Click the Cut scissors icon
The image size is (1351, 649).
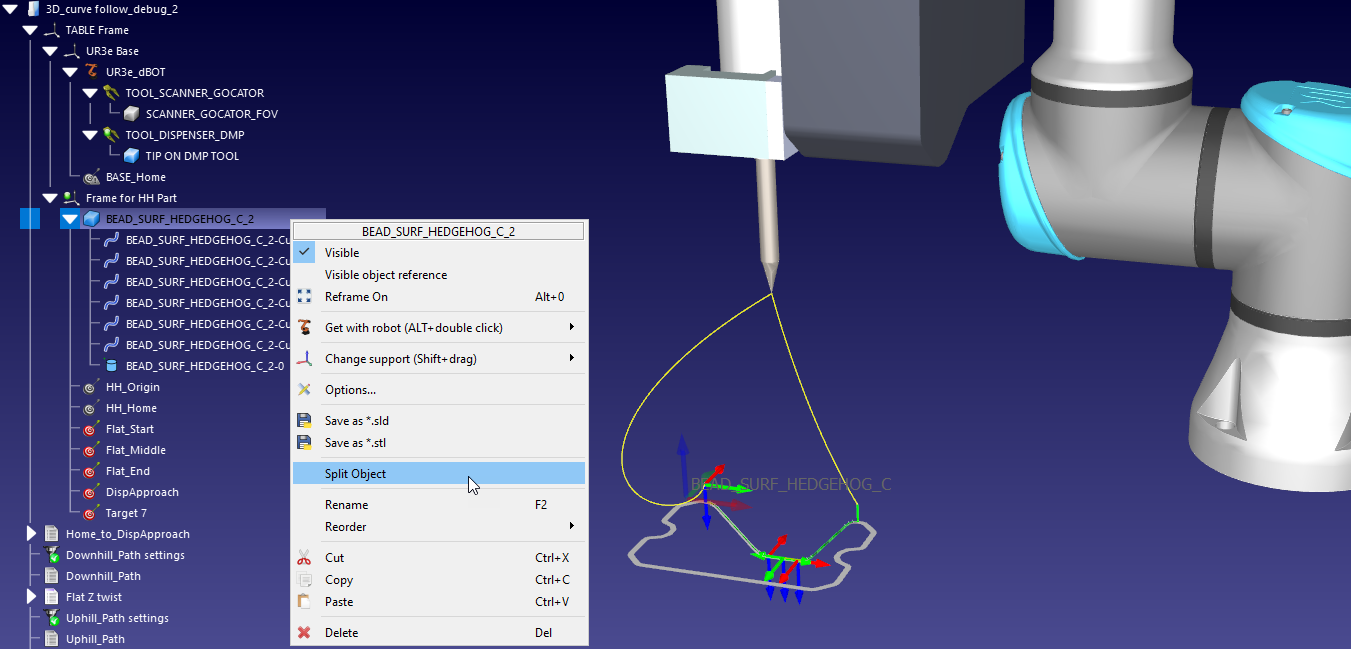tap(305, 558)
